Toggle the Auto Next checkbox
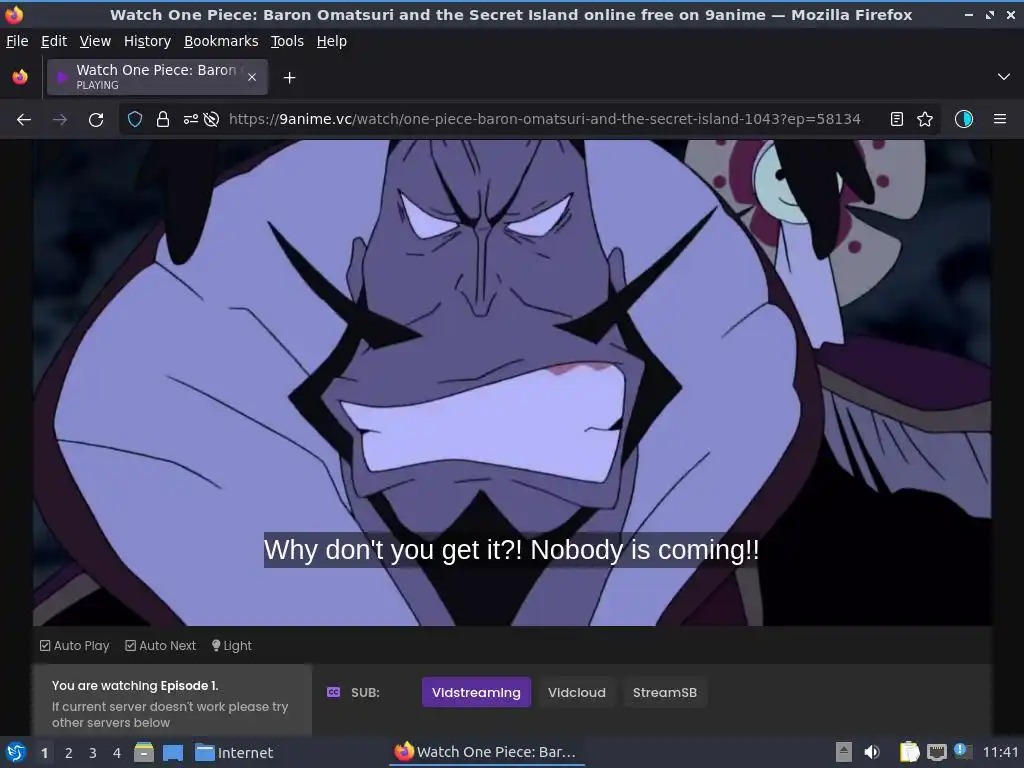The height and width of the screenshot is (768, 1024). 161,646
